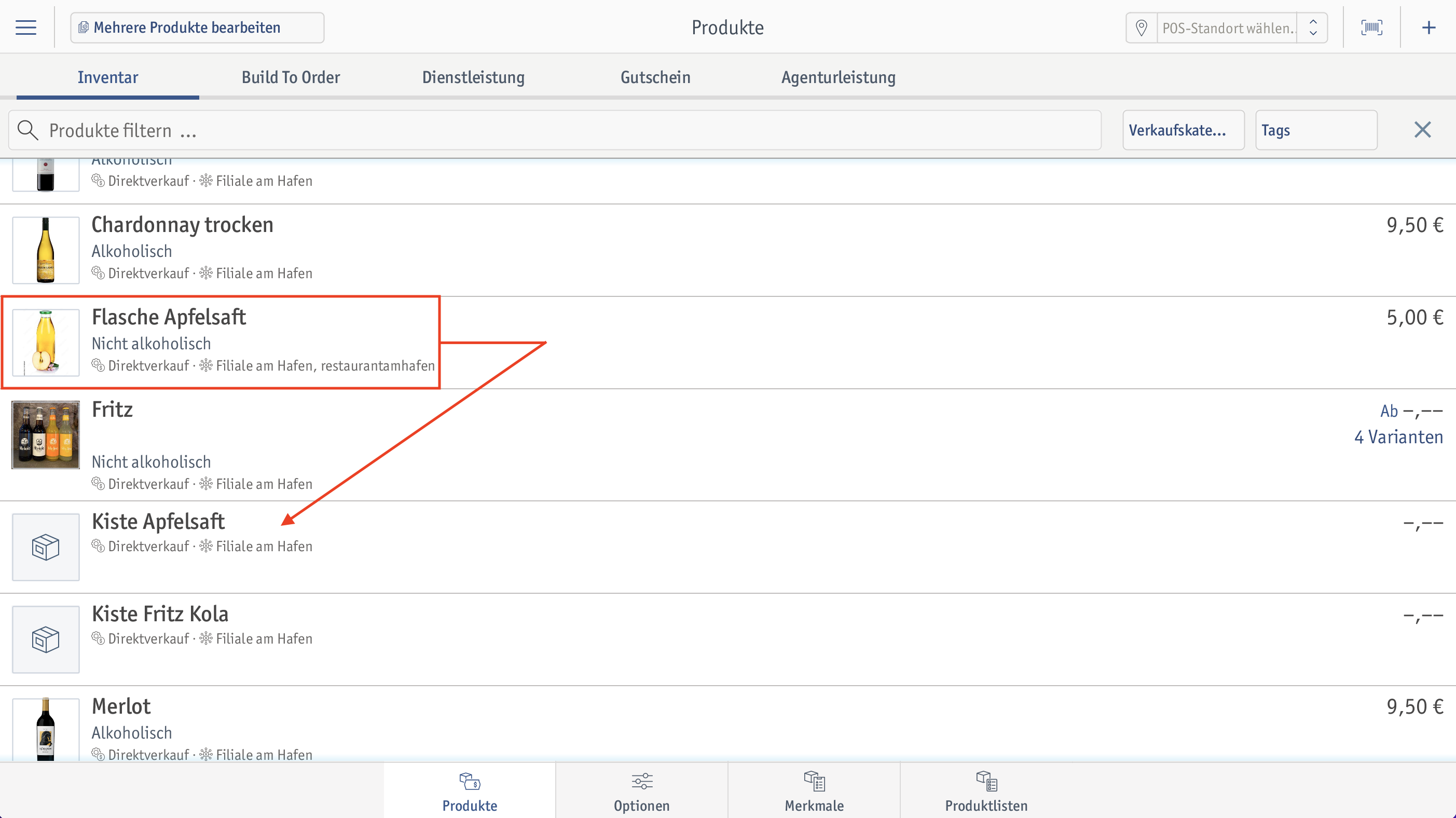Click Filiale am Hafen, restaurantamhafen text
Image resolution: width=1456 pixels, height=818 pixels.
pos(325,366)
